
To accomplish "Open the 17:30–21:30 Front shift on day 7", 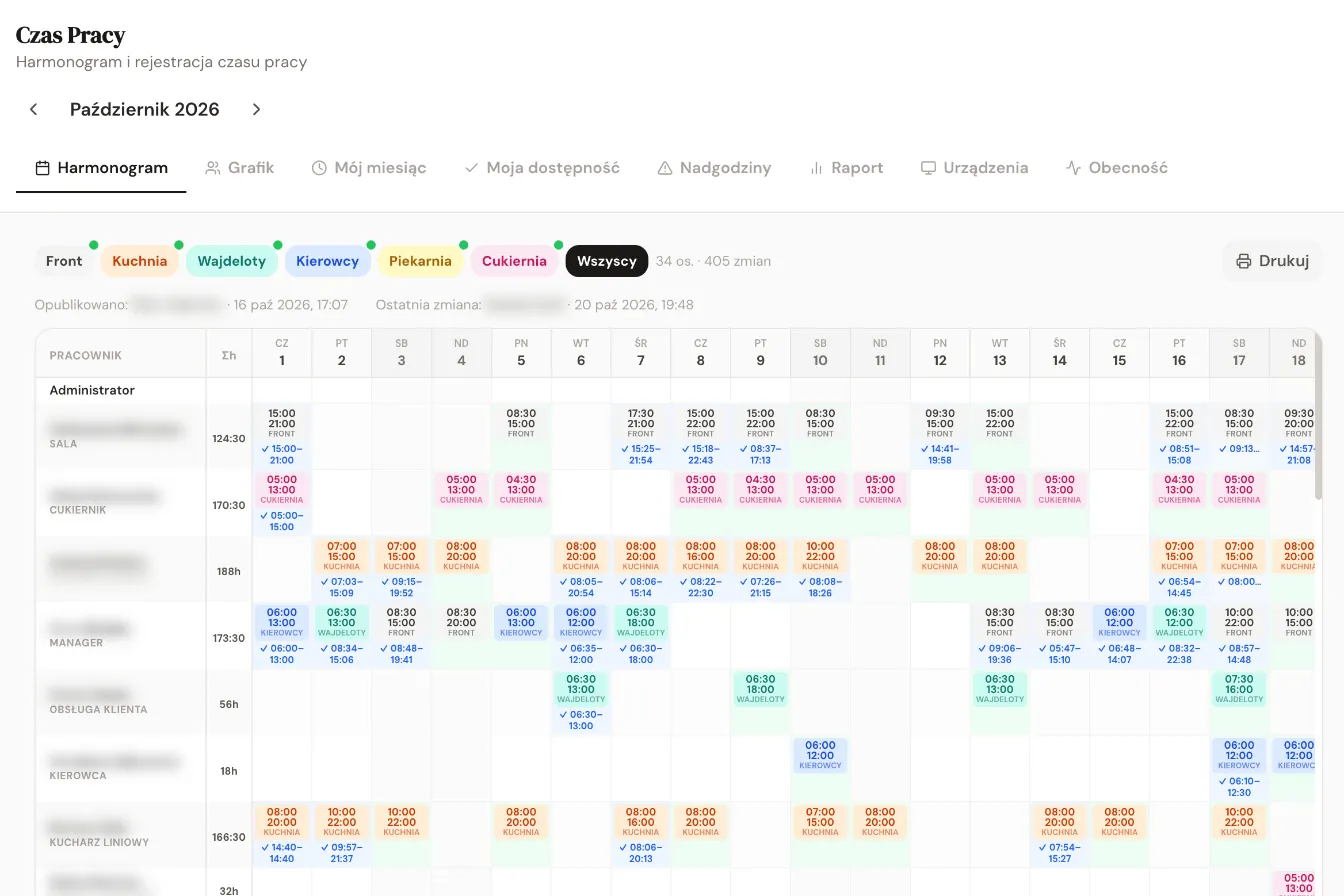I will click(x=641, y=423).
